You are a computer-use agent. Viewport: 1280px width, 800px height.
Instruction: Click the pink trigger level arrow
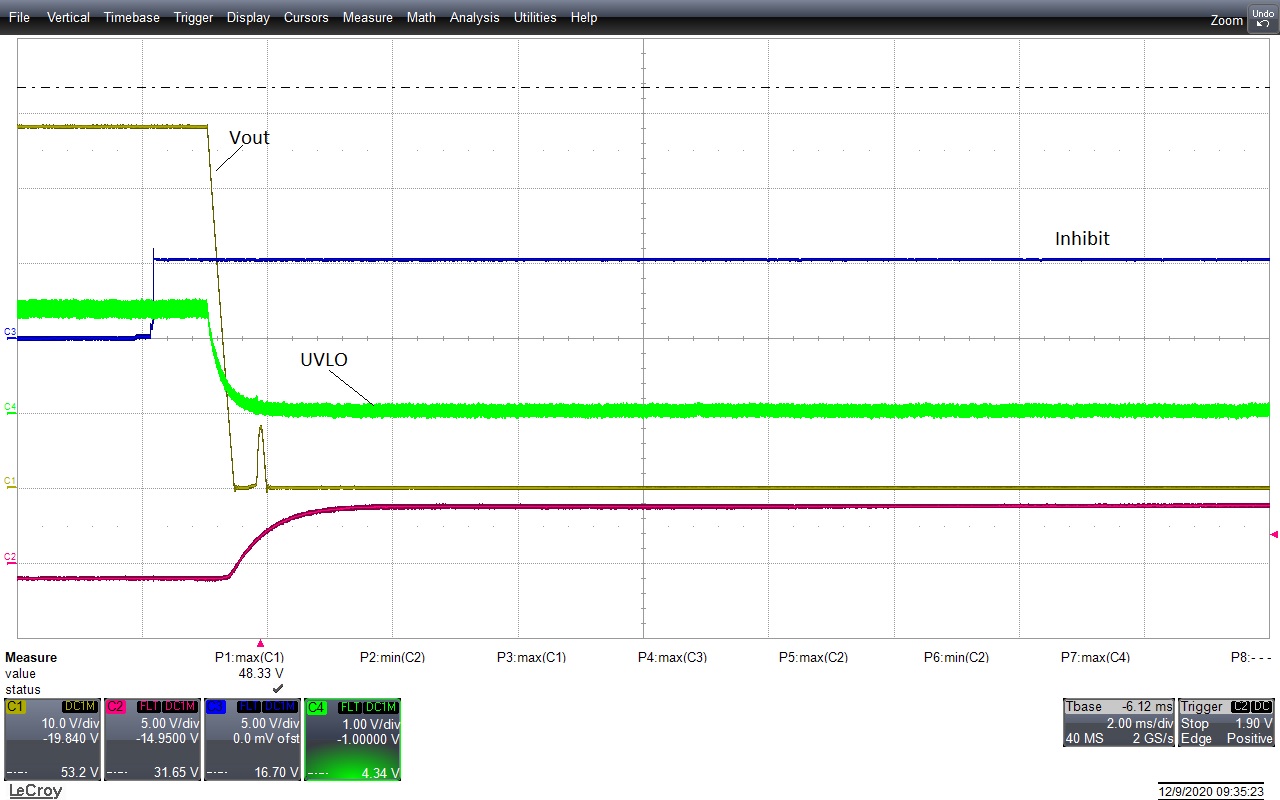1273,534
